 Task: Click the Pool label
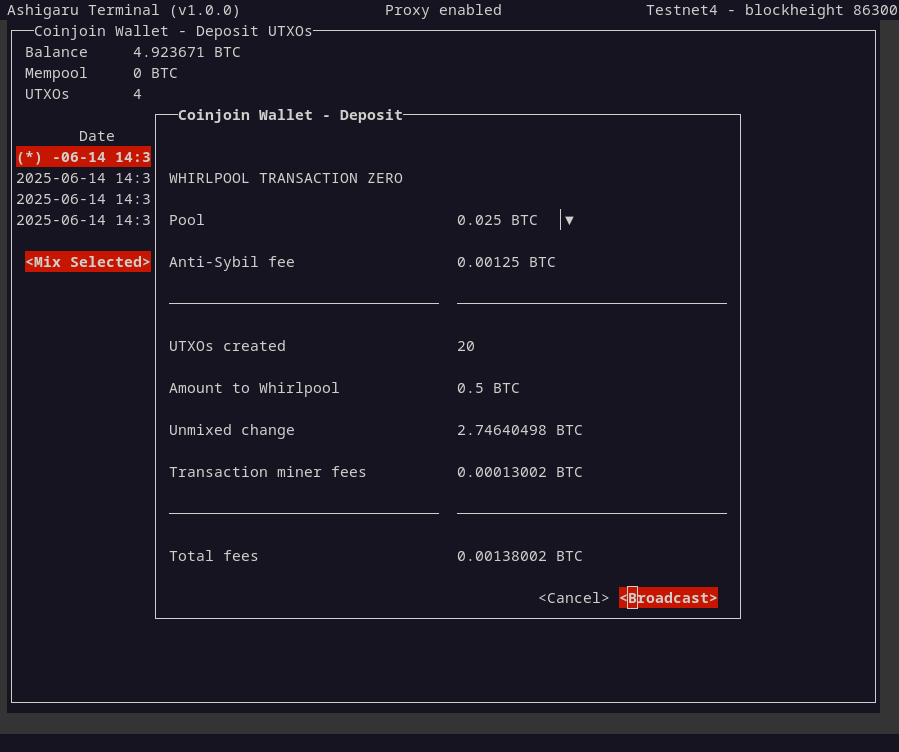(186, 220)
